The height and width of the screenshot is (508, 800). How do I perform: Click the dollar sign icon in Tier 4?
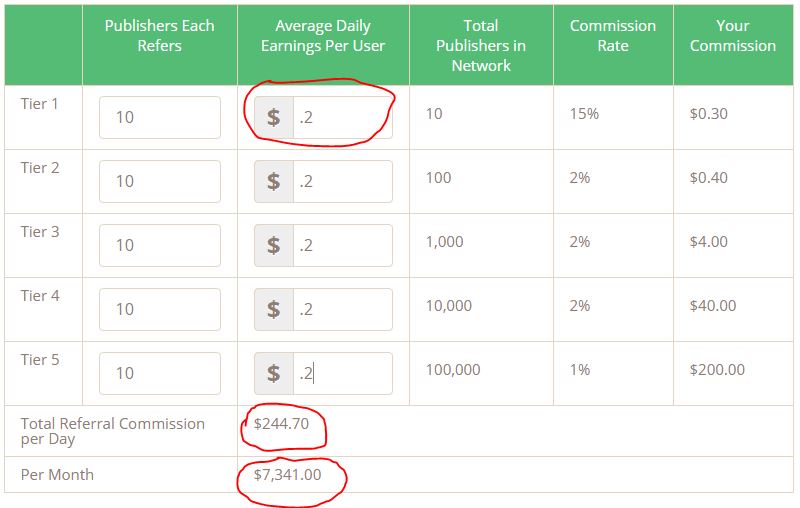274,310
